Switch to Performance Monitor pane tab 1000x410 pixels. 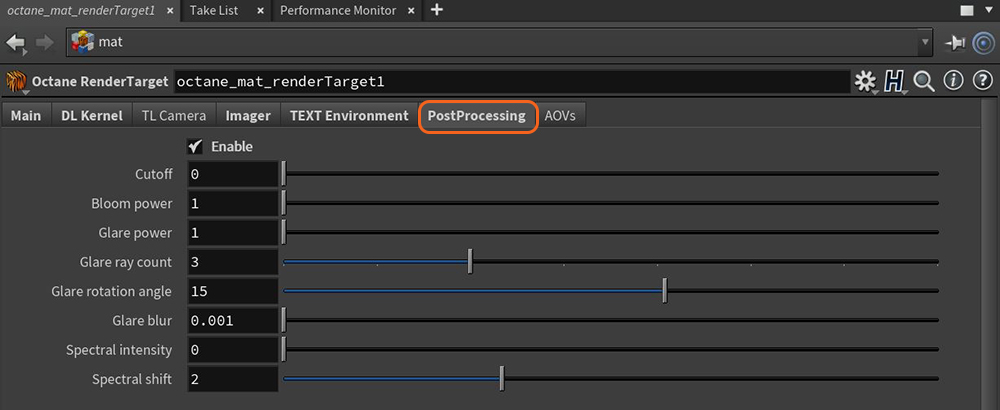click(338, 10)
